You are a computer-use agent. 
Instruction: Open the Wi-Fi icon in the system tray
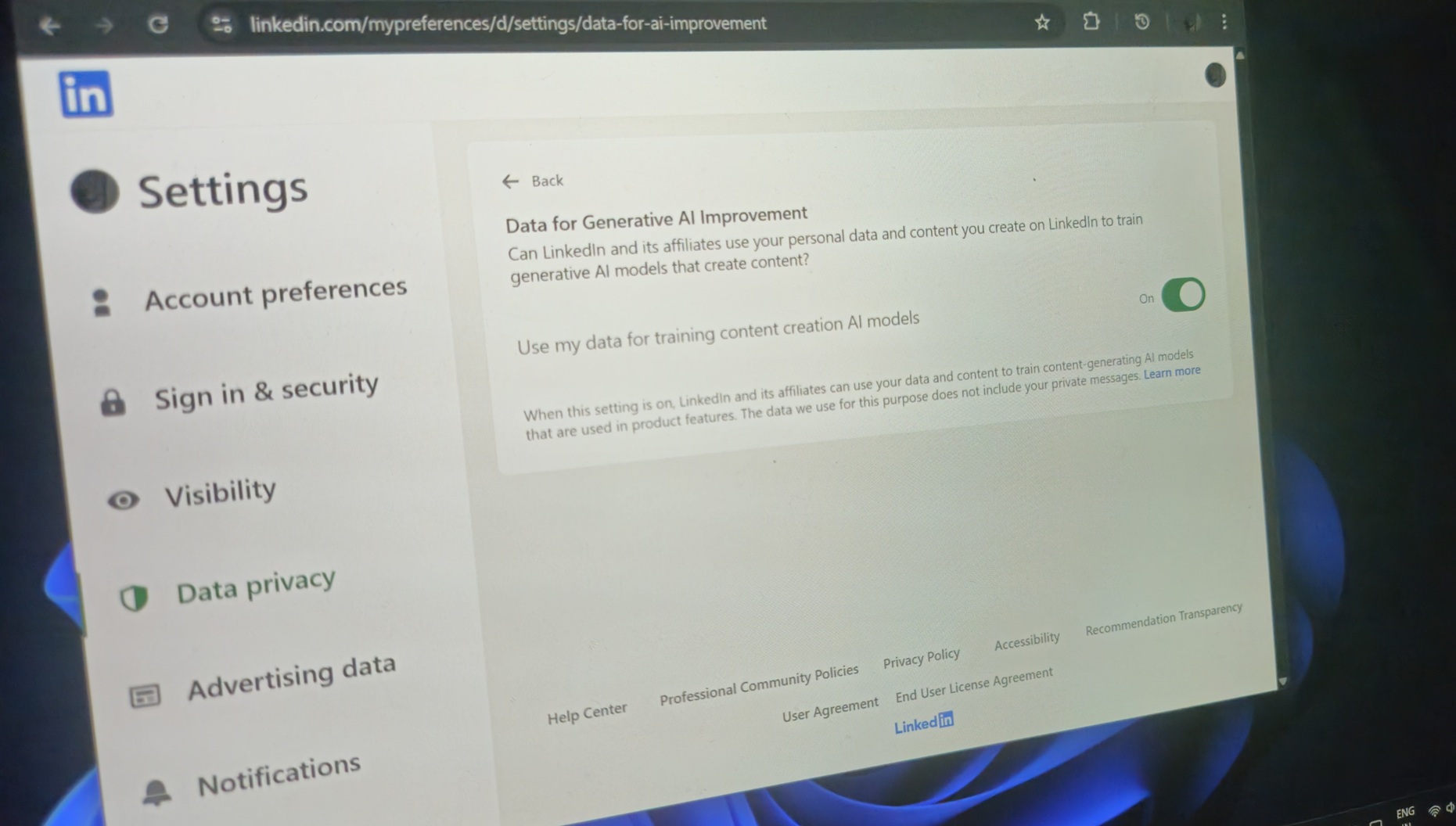pos(1434,811)
